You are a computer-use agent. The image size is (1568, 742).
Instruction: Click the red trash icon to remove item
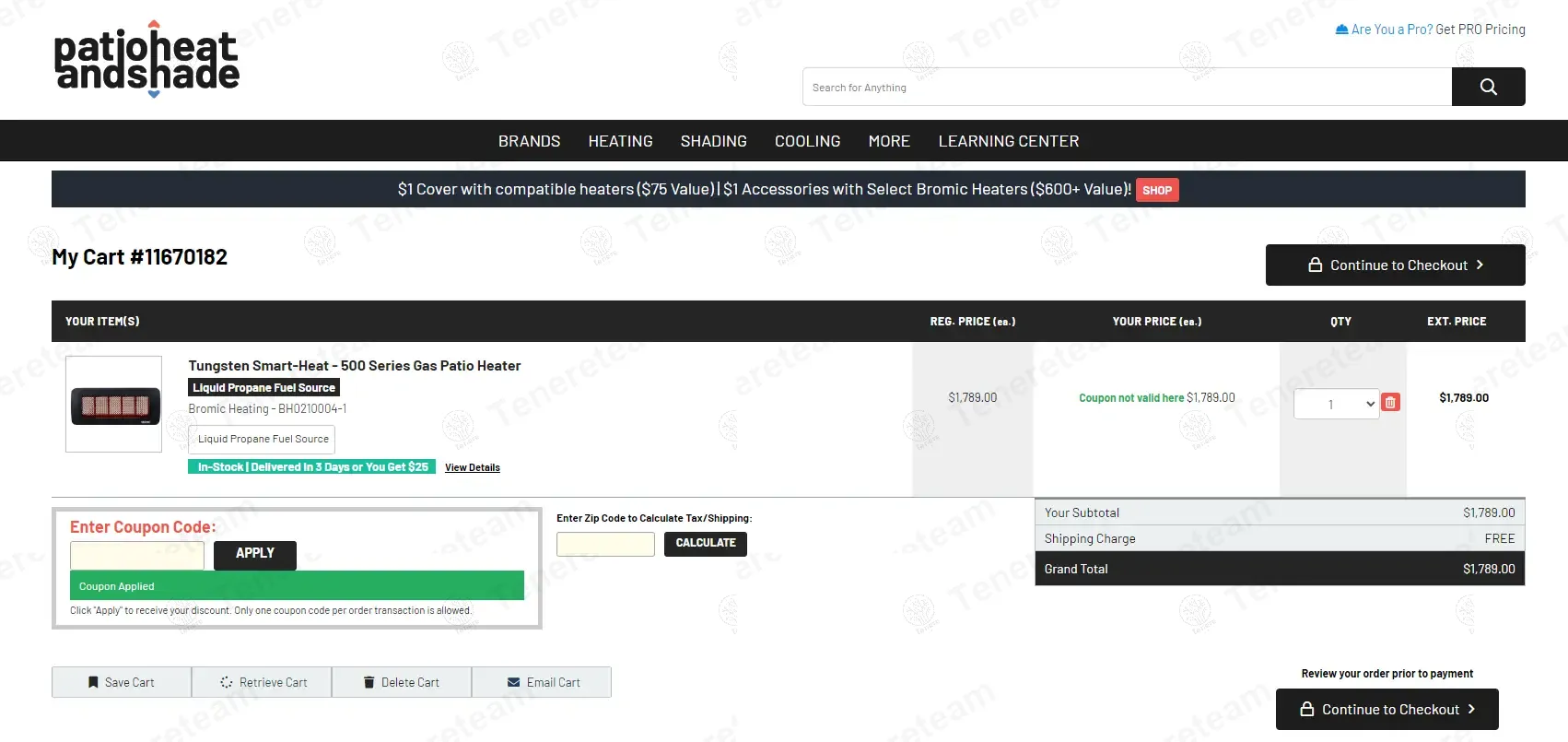pos(1390,403)
